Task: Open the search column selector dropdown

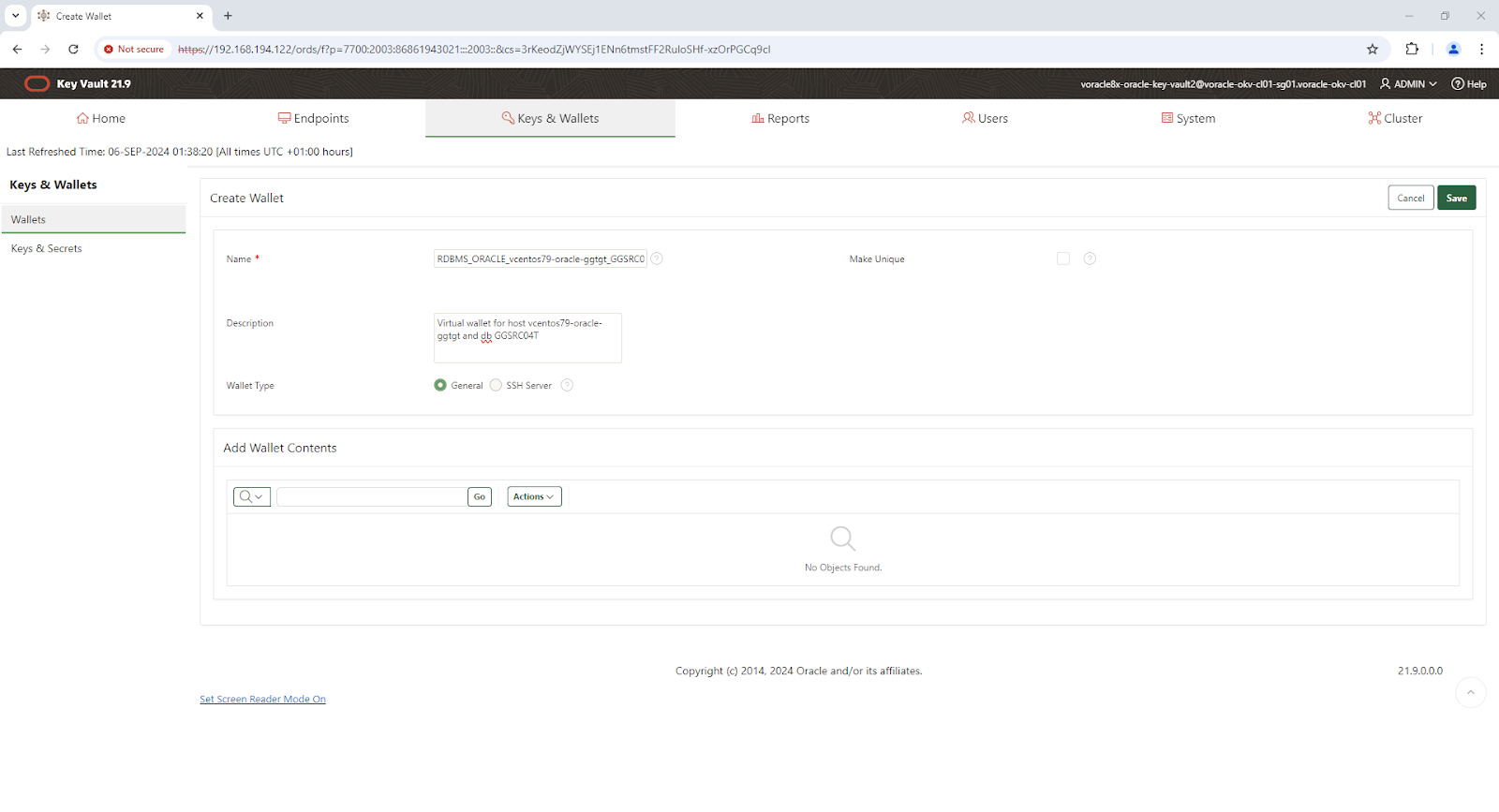Action: 252,496
